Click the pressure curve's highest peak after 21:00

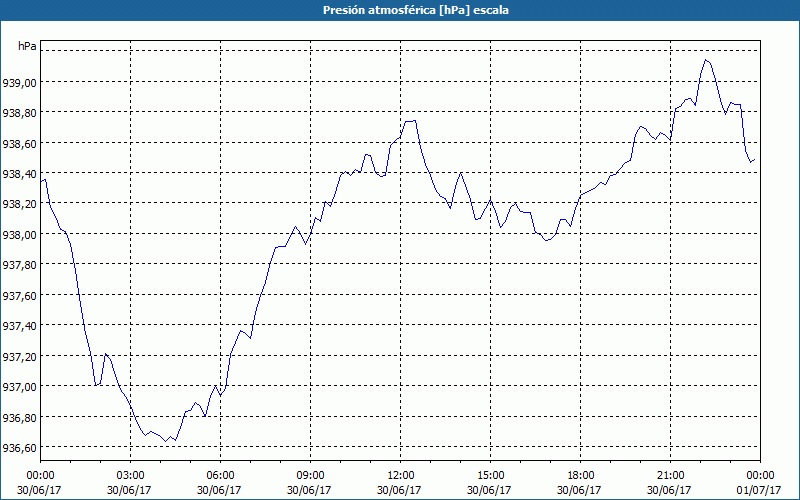pos(706,60)
